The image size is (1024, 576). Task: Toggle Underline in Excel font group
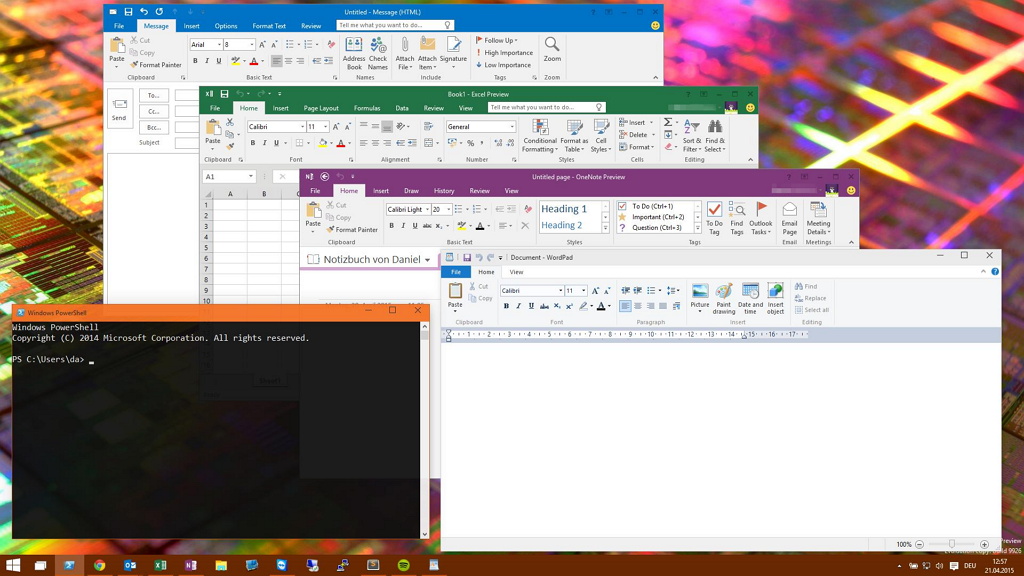point(276,143)
